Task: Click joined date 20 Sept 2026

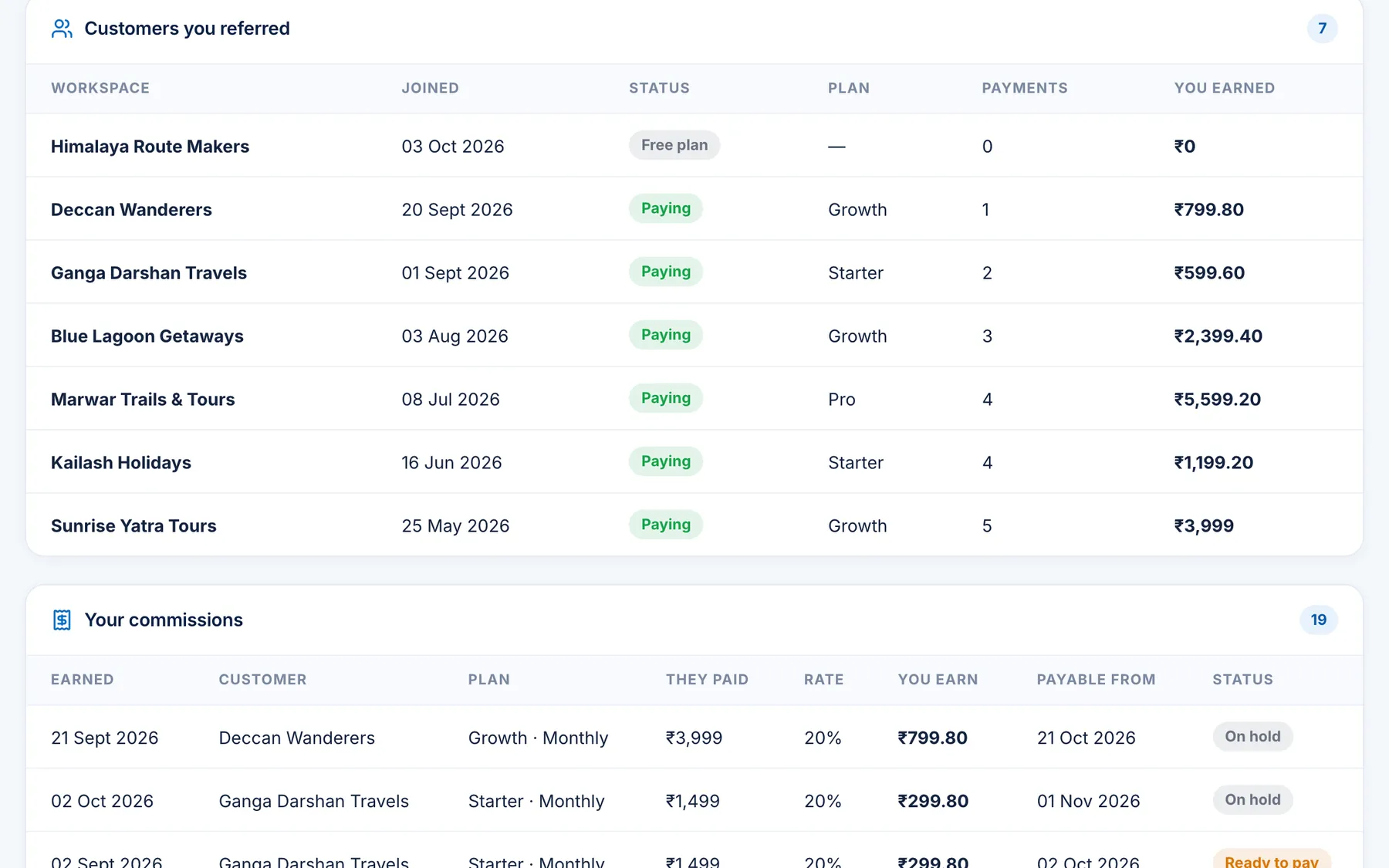Action: 457,210
